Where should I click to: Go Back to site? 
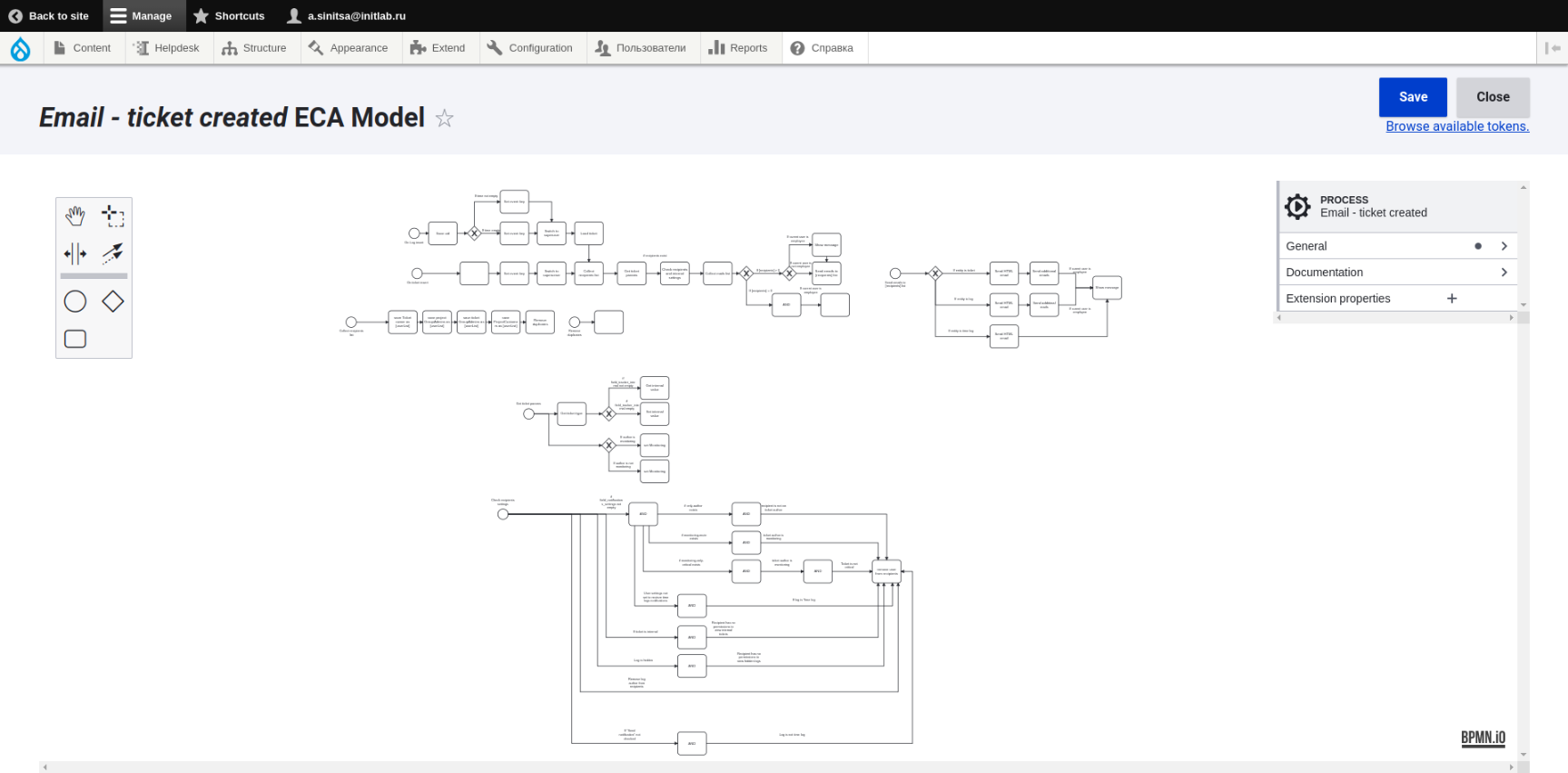click(49, 15)
